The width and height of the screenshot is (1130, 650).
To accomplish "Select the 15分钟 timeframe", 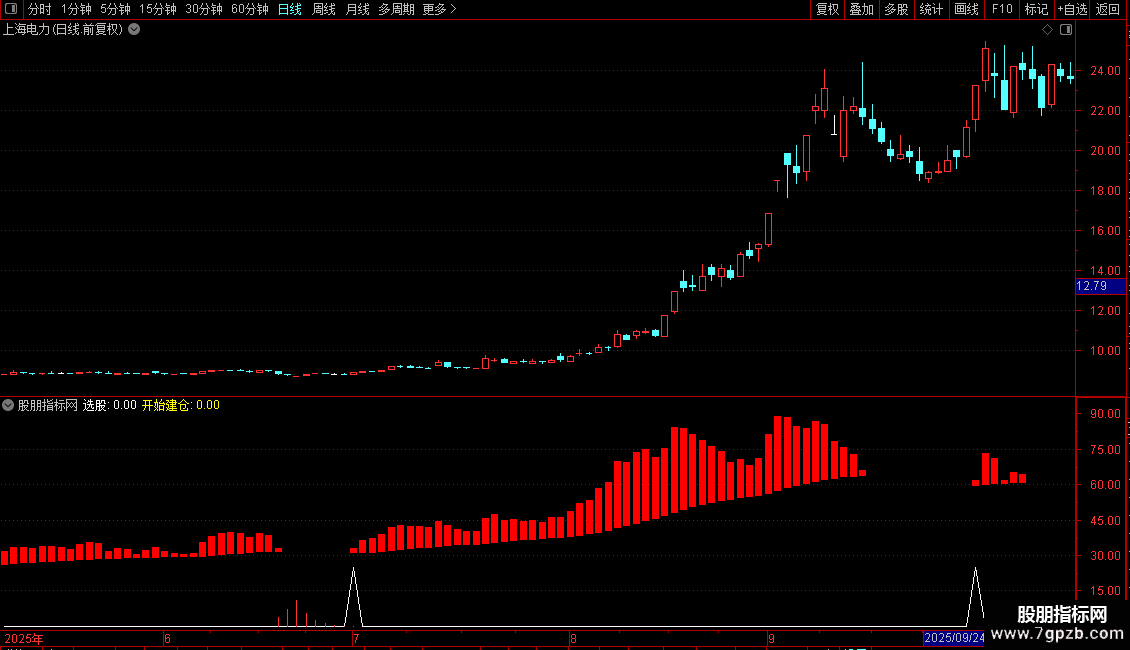I will (157, 9).
